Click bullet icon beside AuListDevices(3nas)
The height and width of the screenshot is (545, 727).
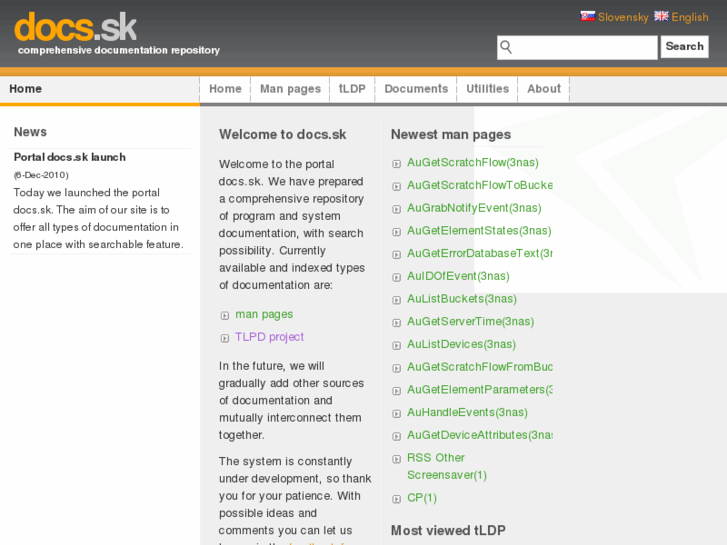396,346
